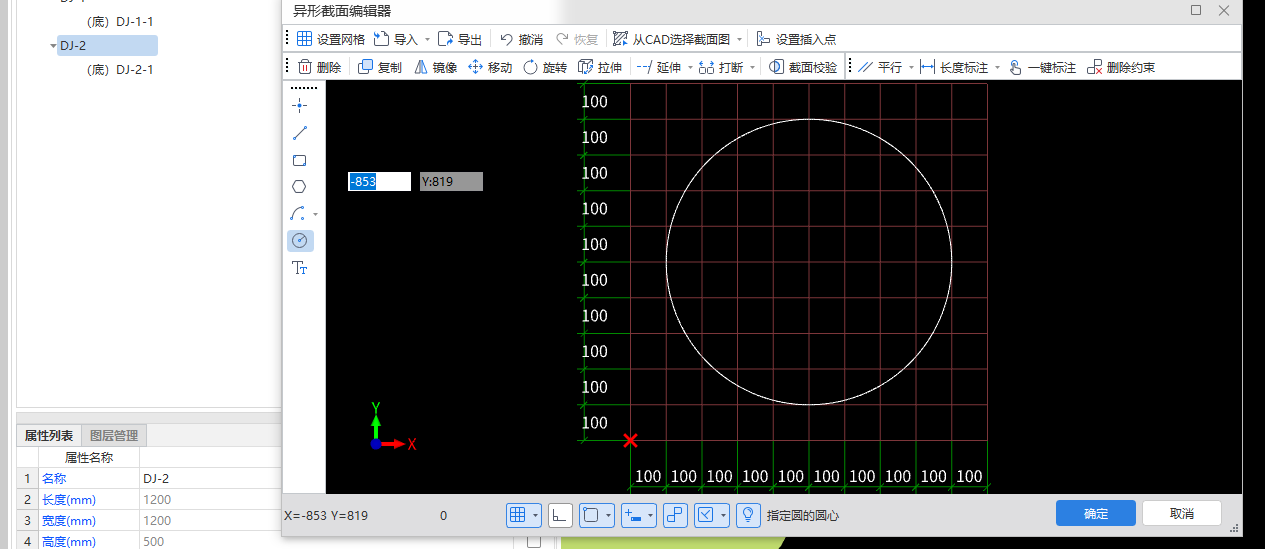The width and height of the screenshot is (1265, 549).
Task: Run 截面校验 section check
Action: (803, 67)
